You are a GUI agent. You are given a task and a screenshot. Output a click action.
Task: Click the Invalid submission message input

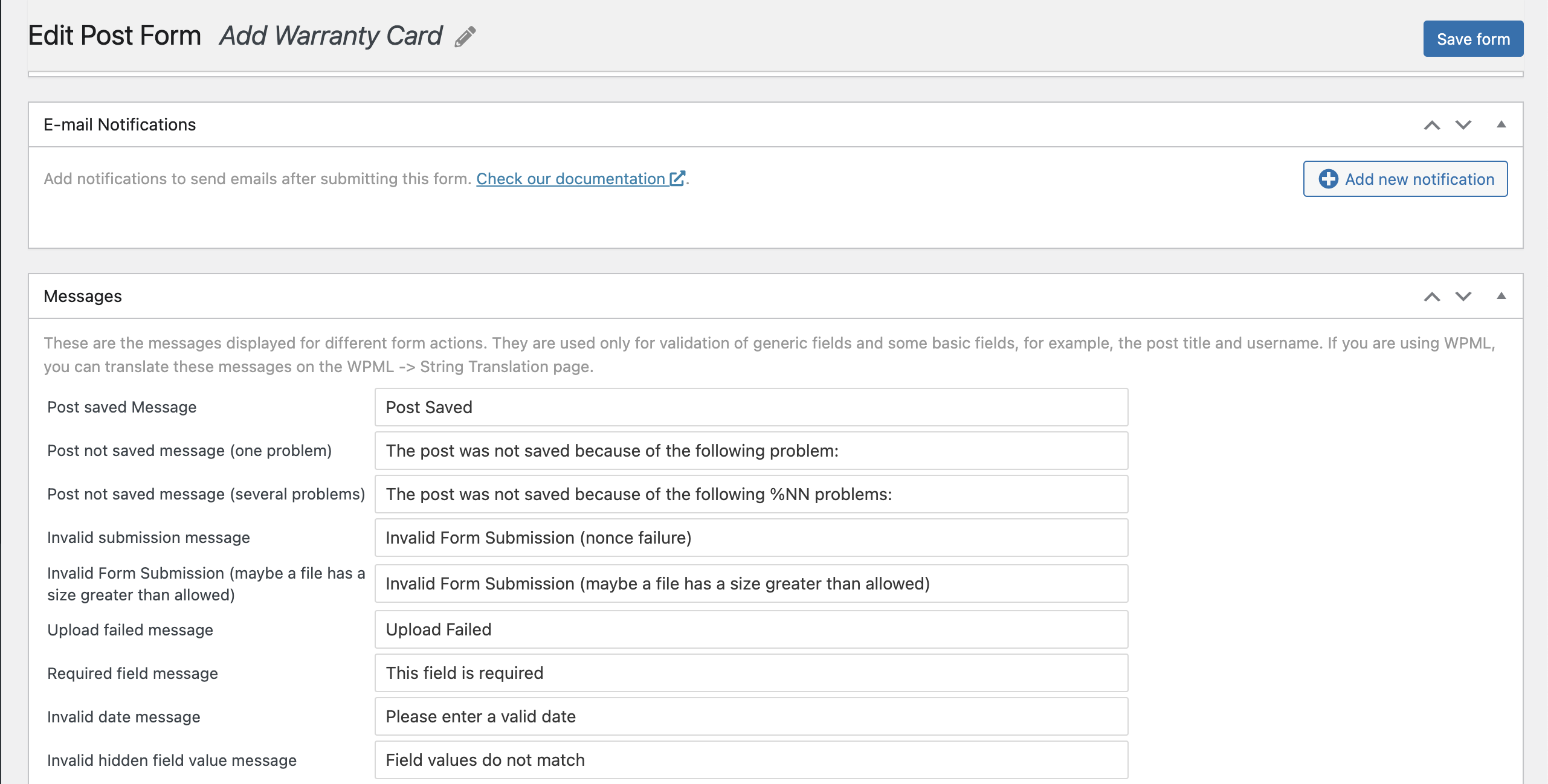point(751,538)
